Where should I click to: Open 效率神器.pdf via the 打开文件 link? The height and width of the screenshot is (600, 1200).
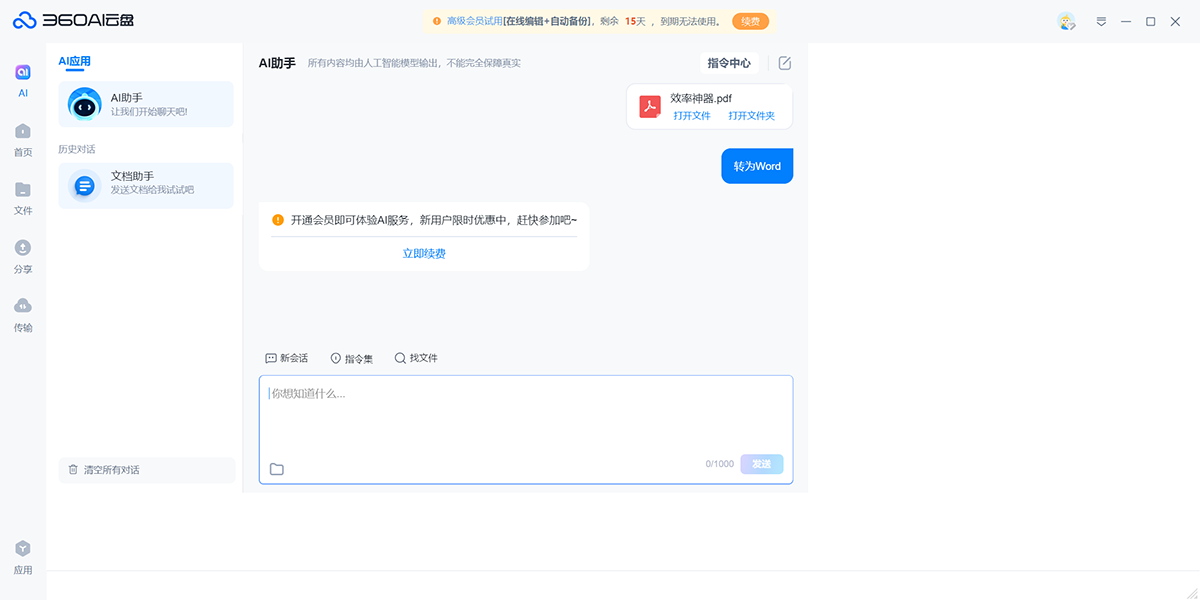692,115
